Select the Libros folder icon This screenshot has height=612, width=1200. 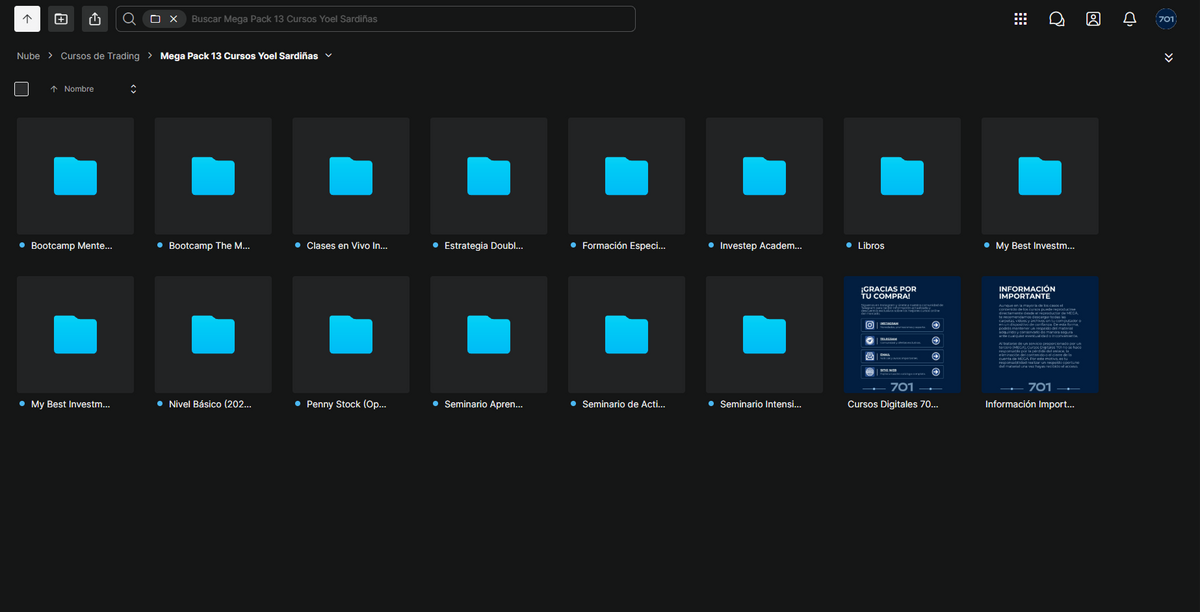902,176
